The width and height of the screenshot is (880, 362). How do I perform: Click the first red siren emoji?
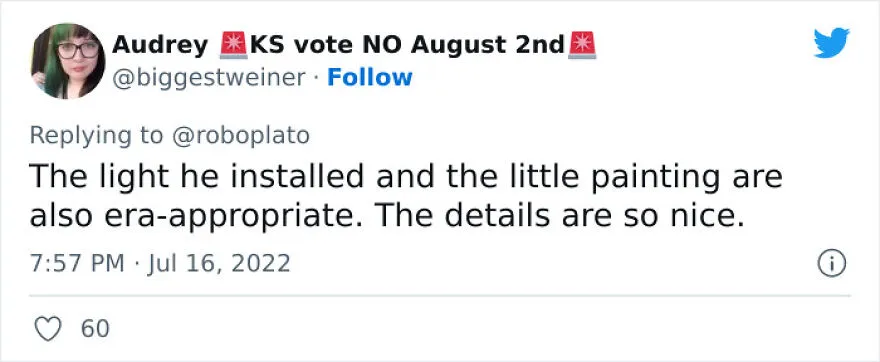click(x=233, y=45)
